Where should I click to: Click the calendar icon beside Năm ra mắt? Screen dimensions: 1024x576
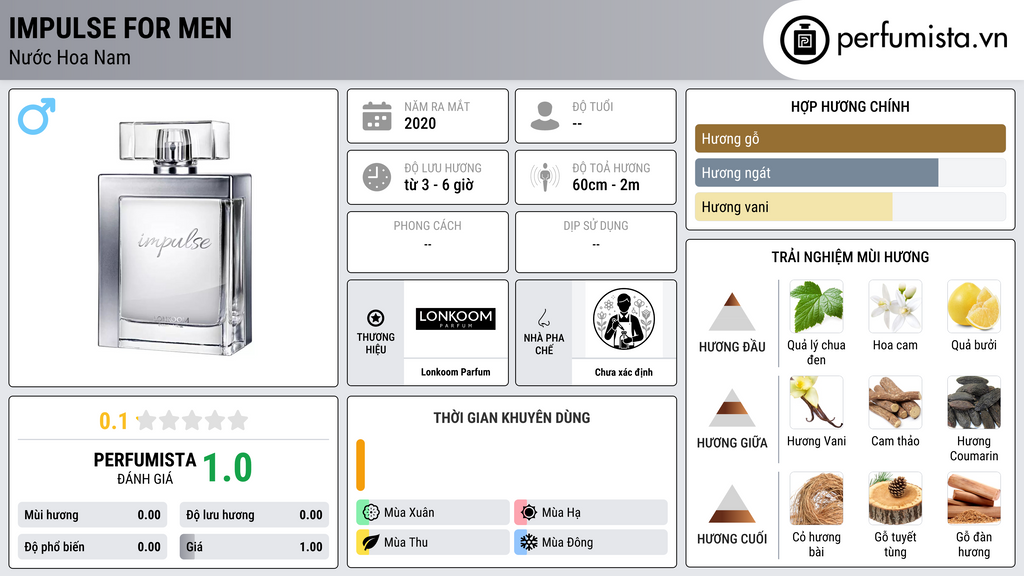pos(377,116)
